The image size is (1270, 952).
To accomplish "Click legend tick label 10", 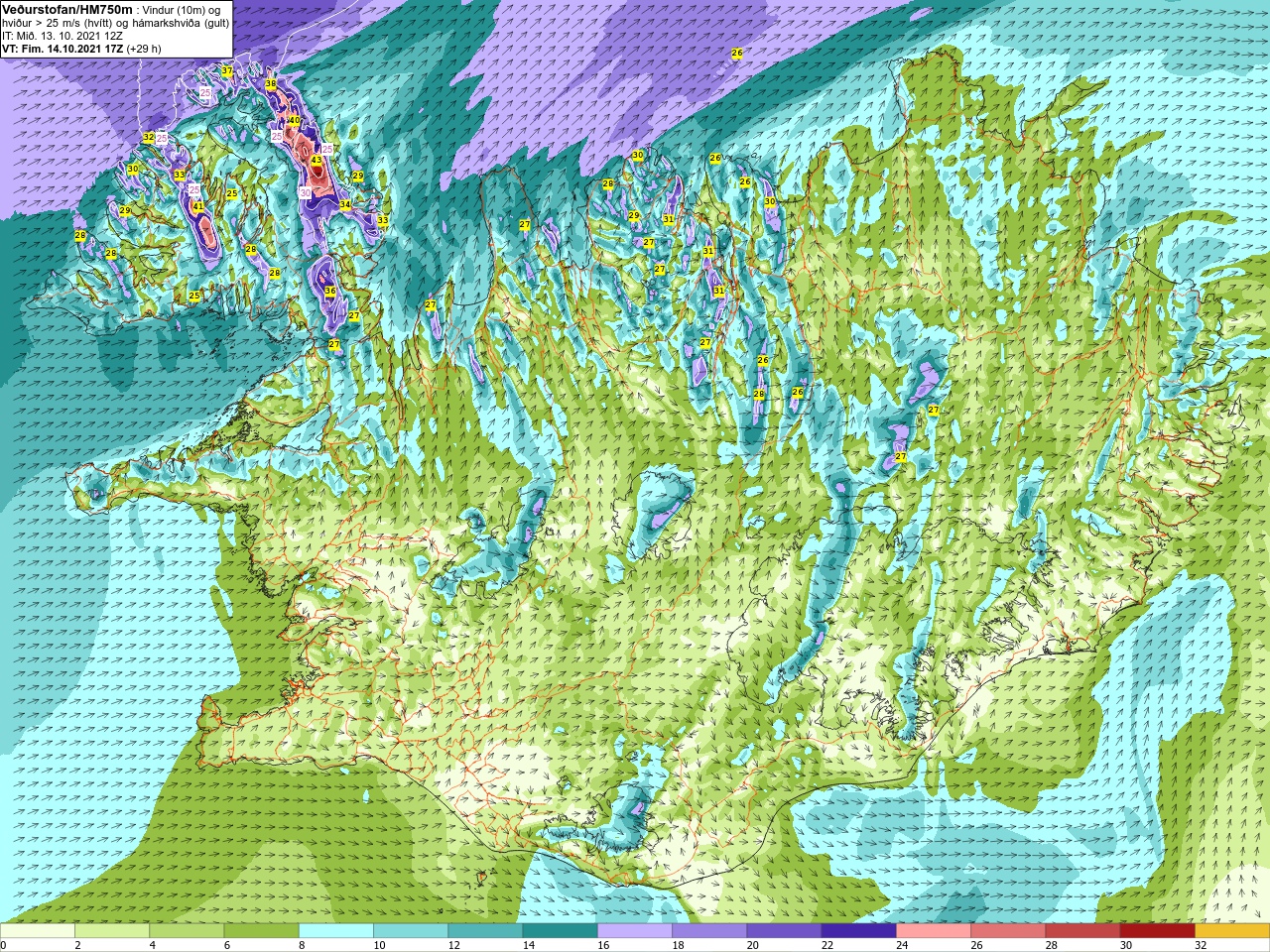I will click(380, 945).
